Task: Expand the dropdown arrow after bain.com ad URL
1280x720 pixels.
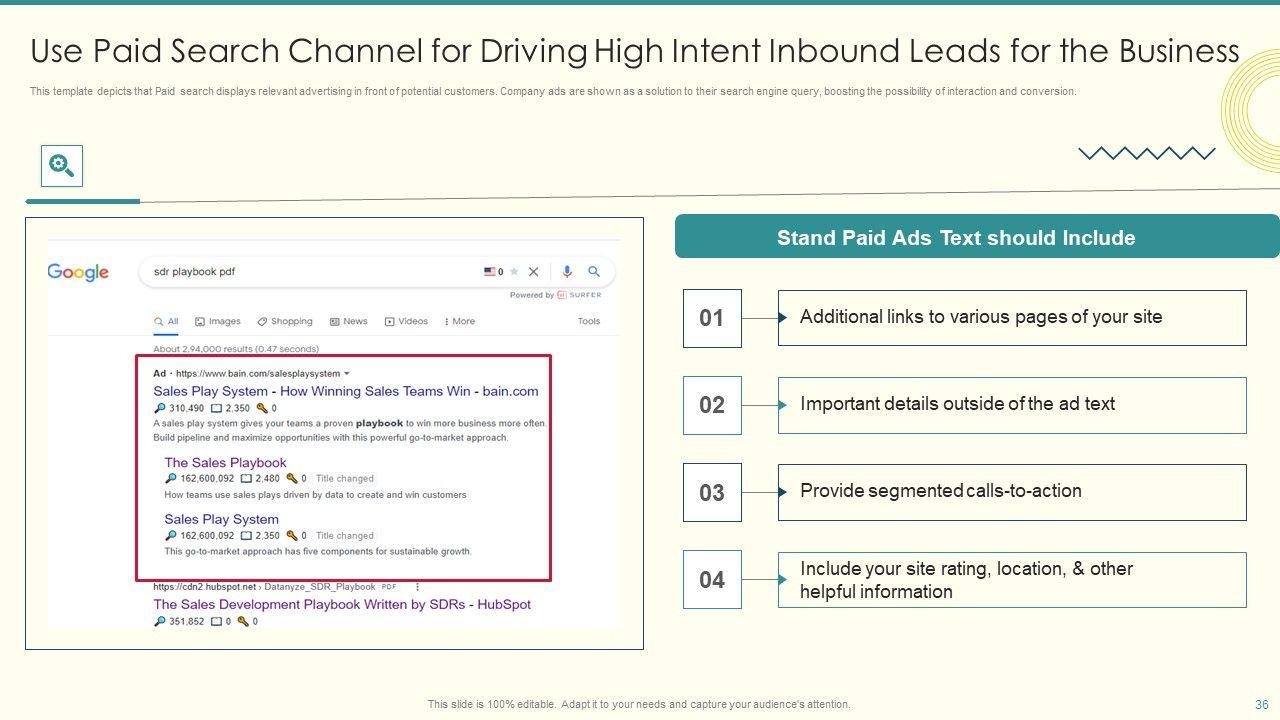Action: pos(347,374)
